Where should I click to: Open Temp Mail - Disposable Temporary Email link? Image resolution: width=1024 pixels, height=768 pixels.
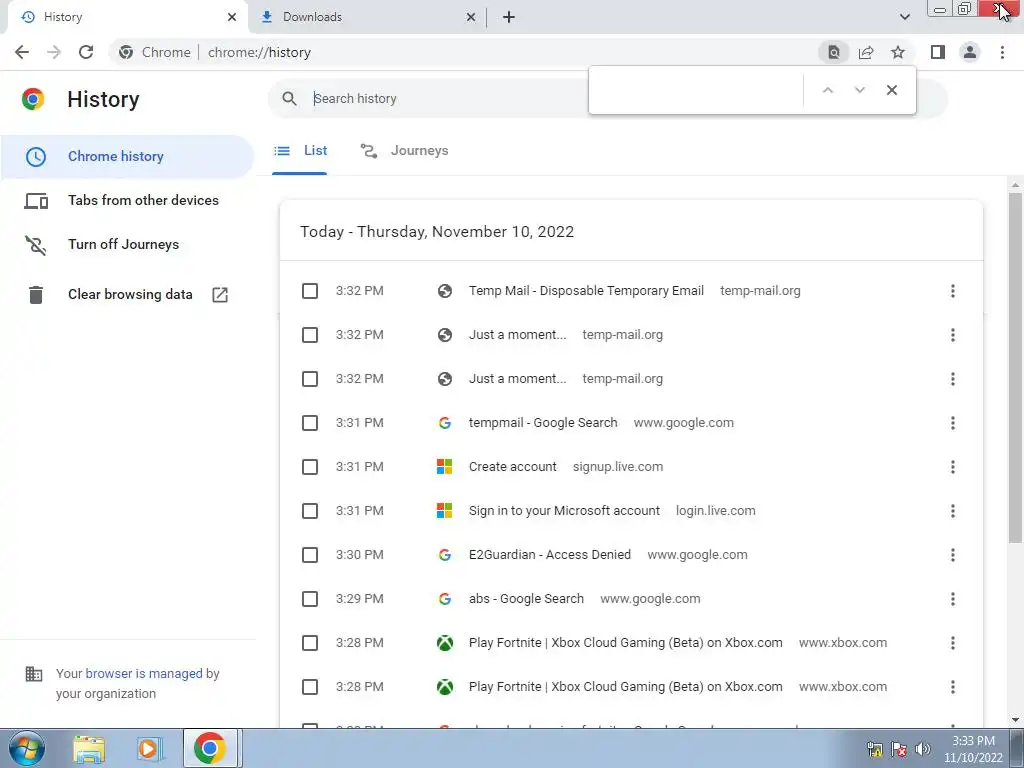click(586, 291)
